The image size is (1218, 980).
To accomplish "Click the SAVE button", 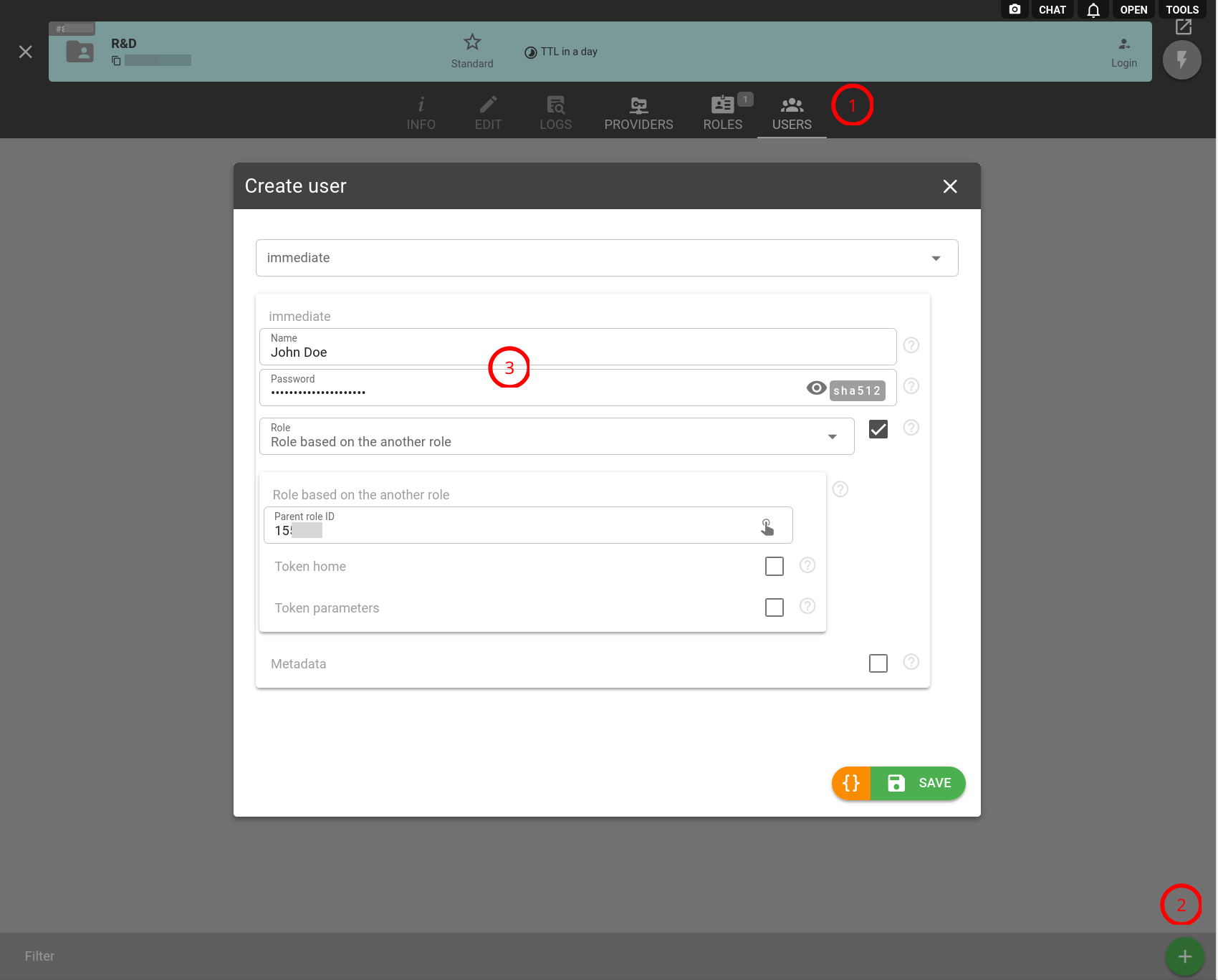I will pos(919,783).
